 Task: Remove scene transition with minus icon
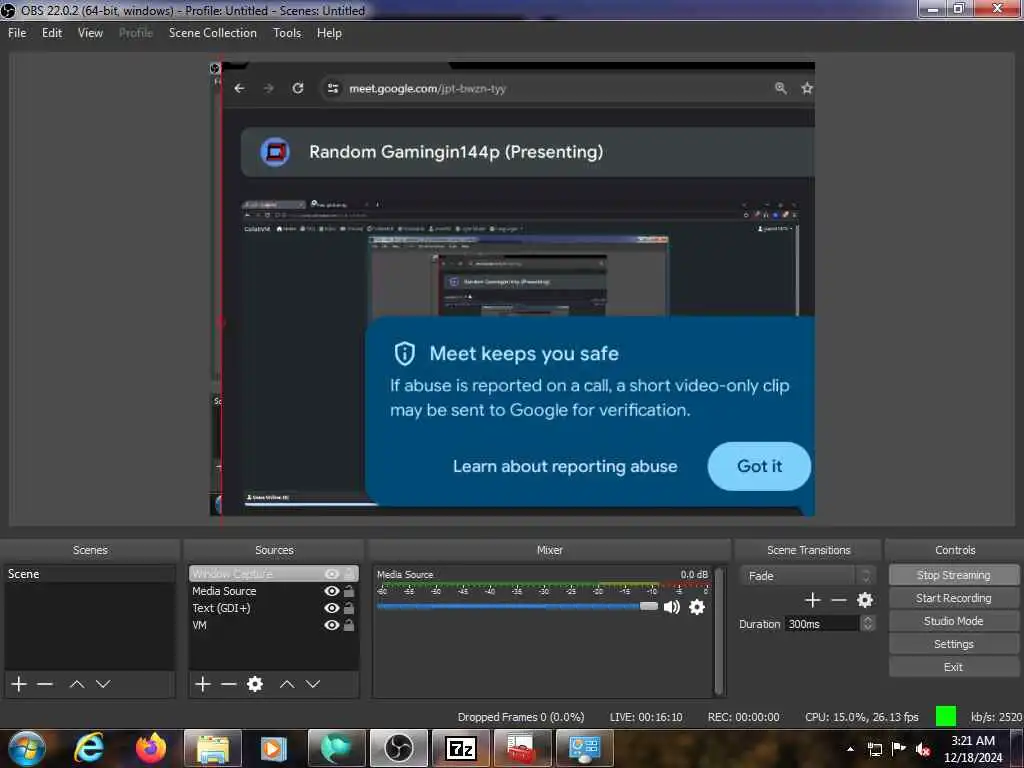[839, 600]
